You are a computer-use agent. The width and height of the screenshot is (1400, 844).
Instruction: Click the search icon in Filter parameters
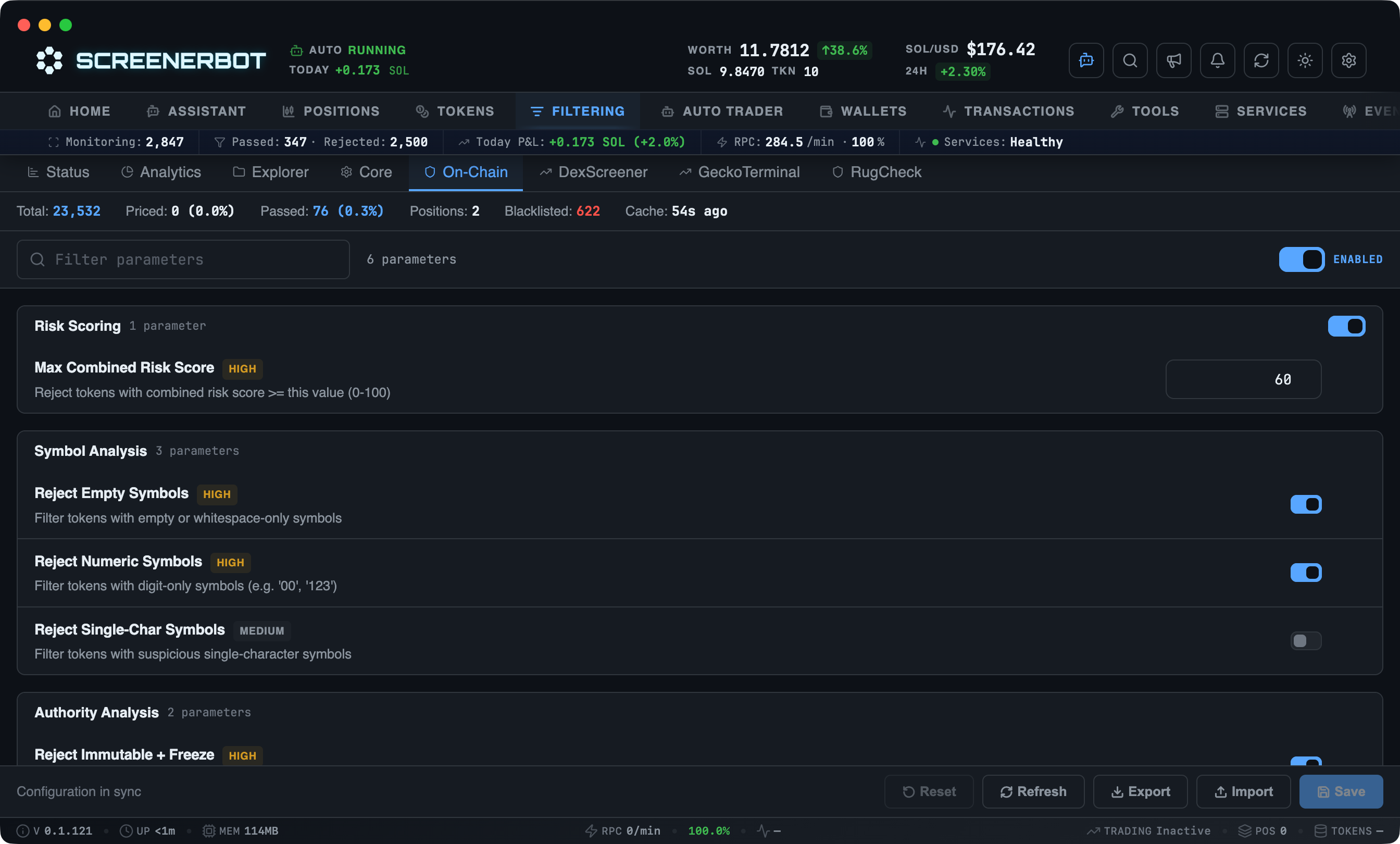click(x=37, y=260)
